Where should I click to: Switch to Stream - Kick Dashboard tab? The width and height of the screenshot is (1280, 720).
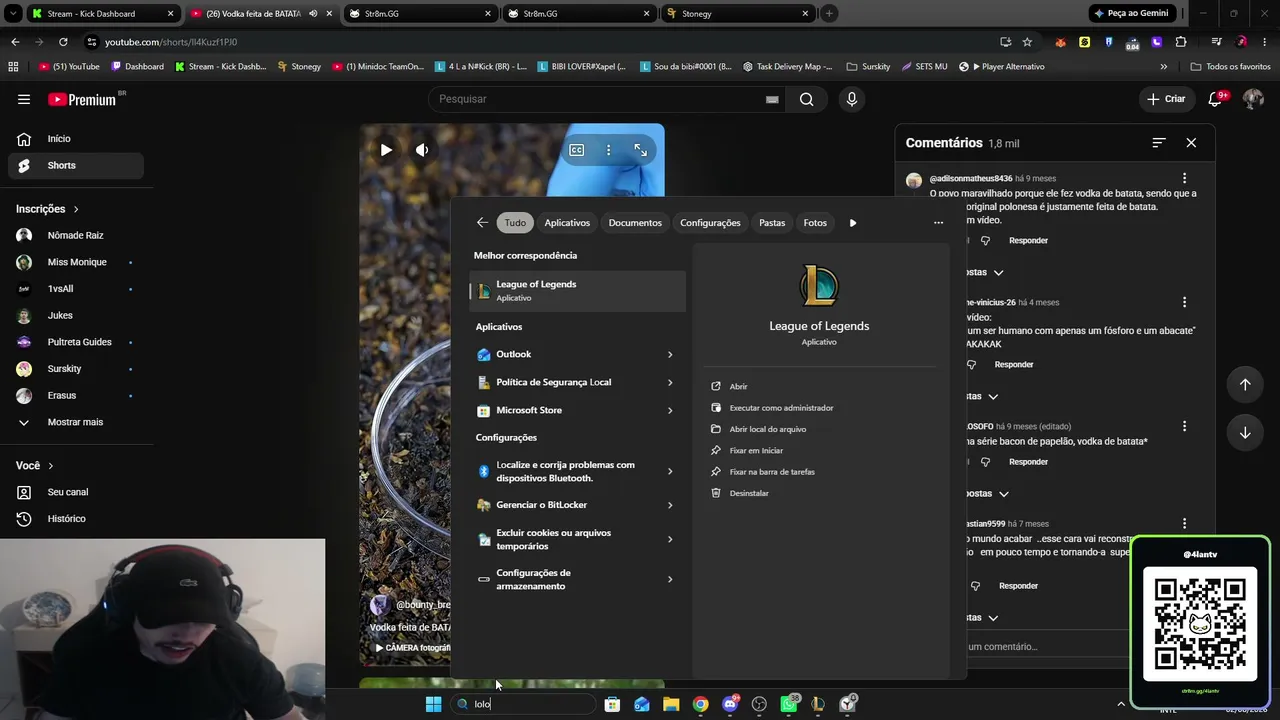102,14
